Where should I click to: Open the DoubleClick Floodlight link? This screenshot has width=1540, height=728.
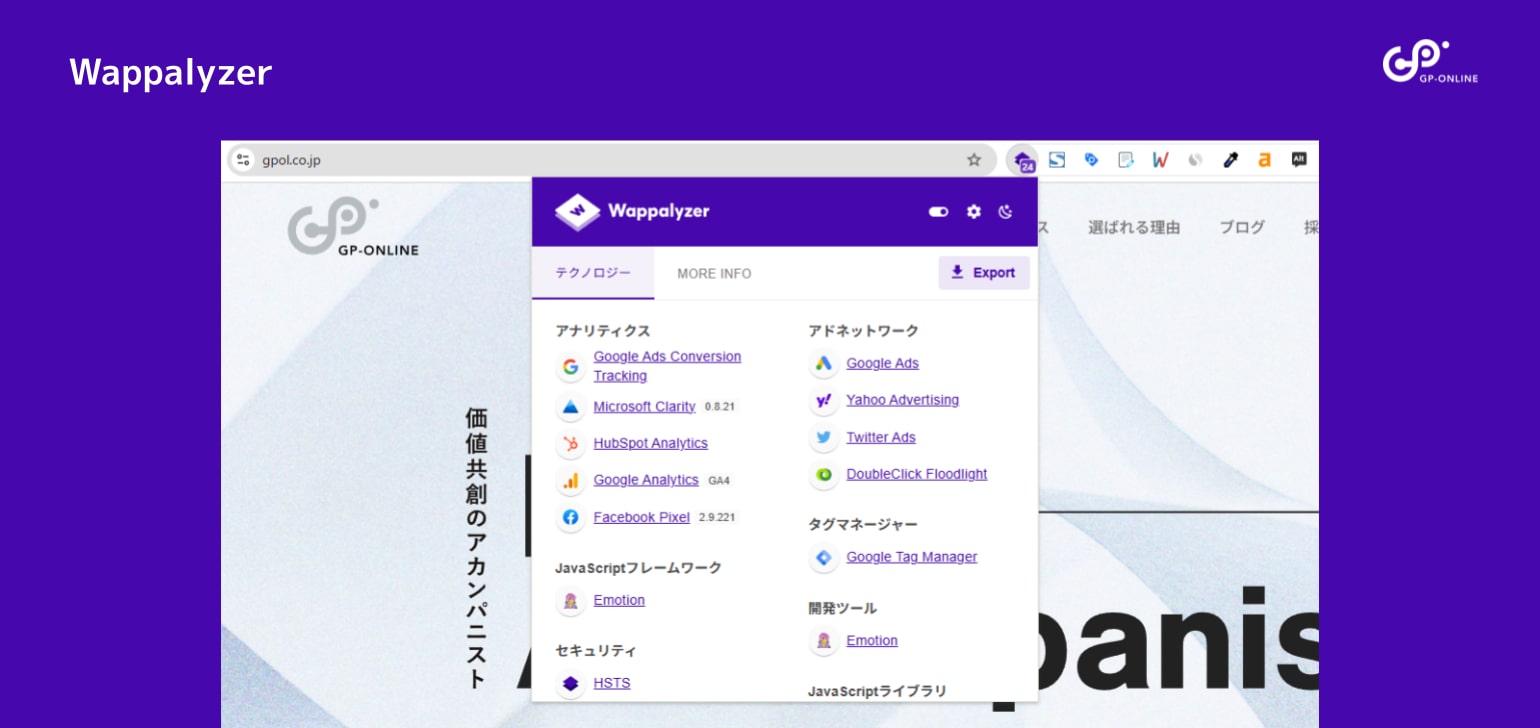(x=916, y=474)
